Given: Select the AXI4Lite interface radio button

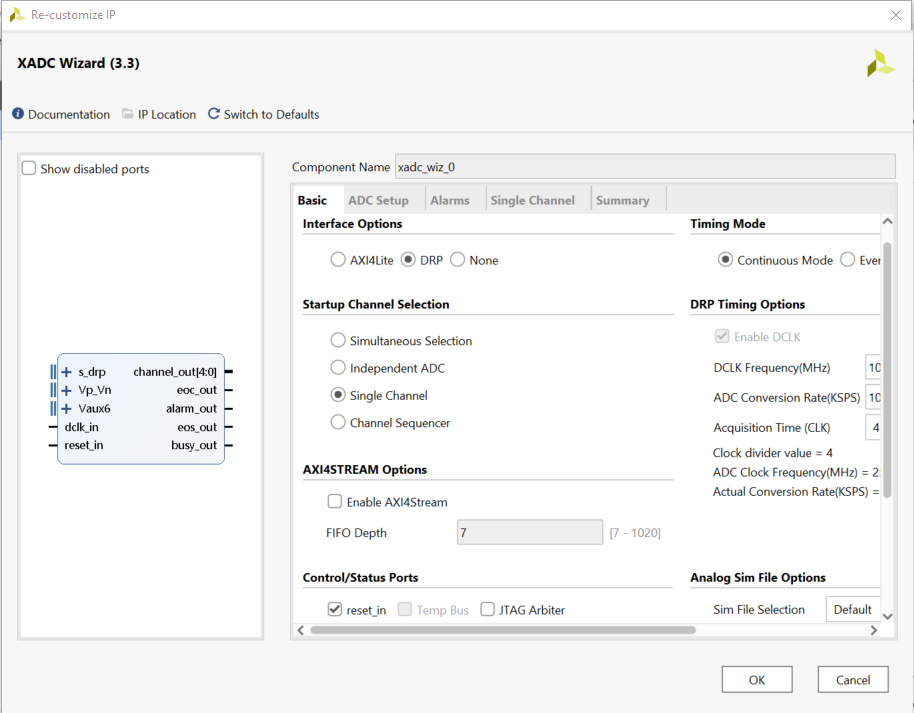Looking at the screenshot, I should (338, 260).
